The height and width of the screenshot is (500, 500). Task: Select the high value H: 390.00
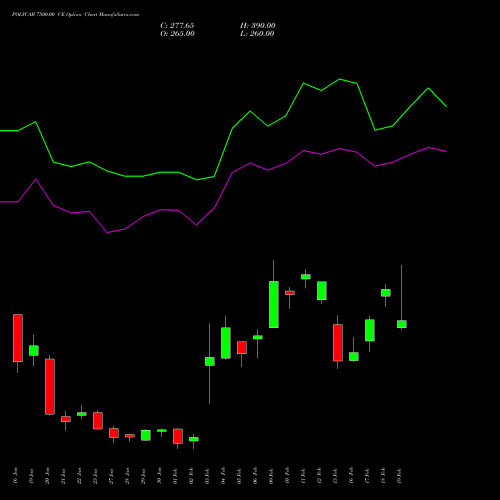258,26
